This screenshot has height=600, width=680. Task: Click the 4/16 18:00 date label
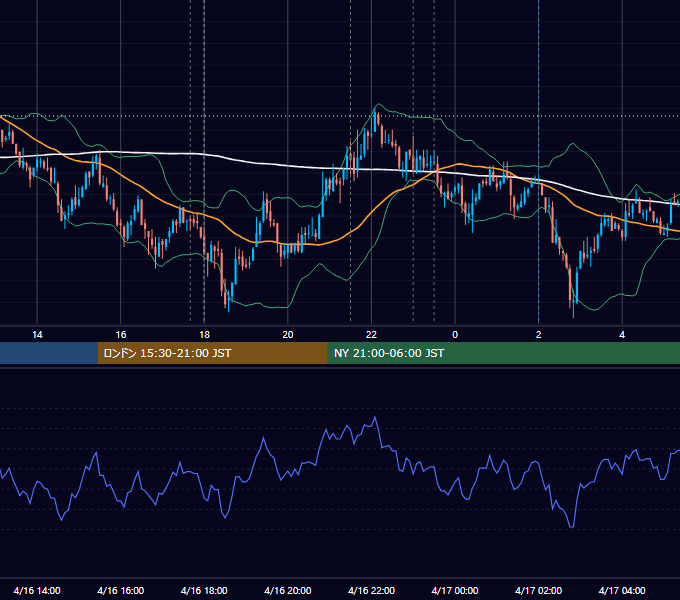(x=204, y=590)
